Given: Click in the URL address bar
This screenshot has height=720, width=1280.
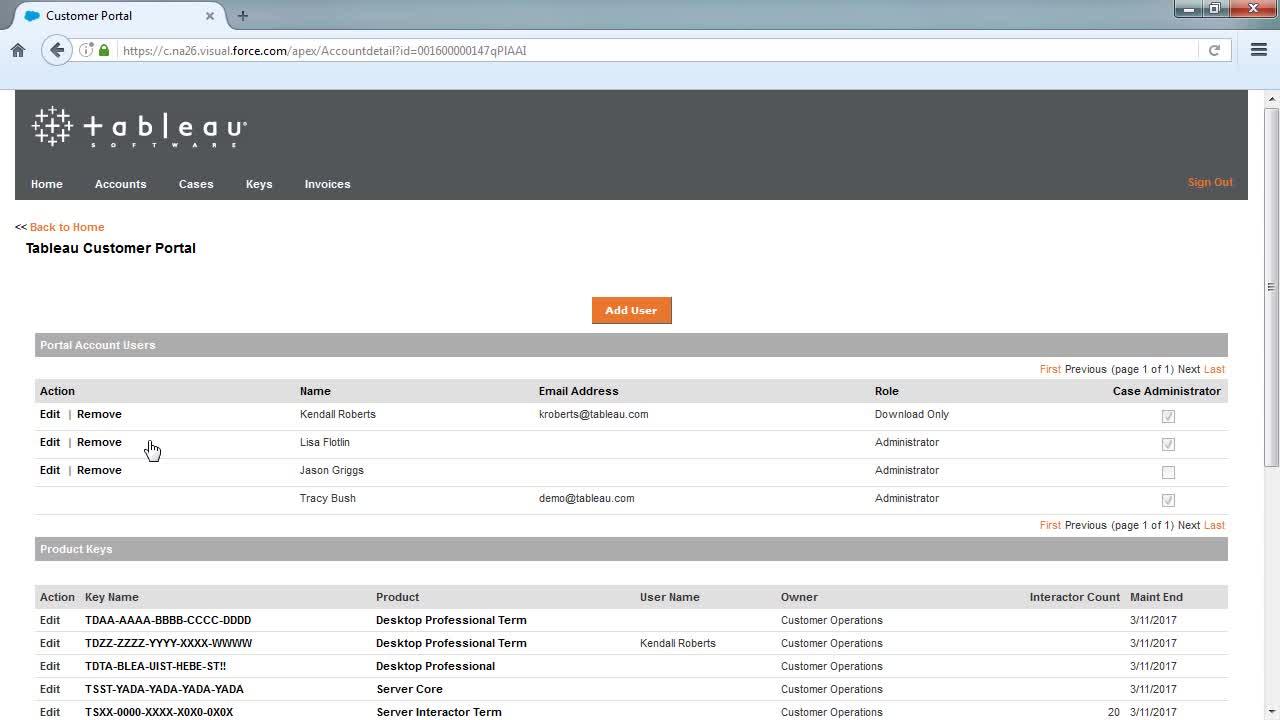Looking at the screenshot, I should tap(650, 50).
